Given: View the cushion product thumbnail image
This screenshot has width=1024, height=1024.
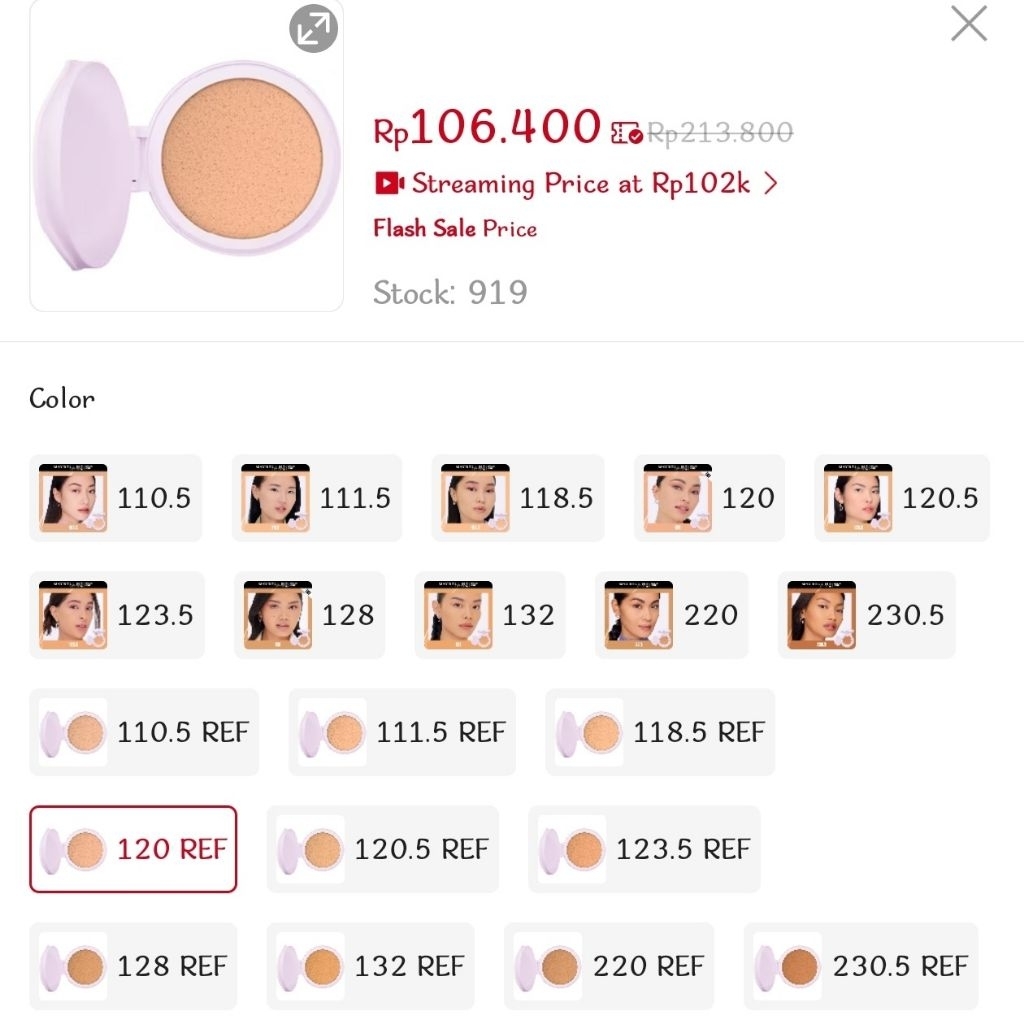Looking at the screenshot, I should pyautogui.click(x=187, y=156).
